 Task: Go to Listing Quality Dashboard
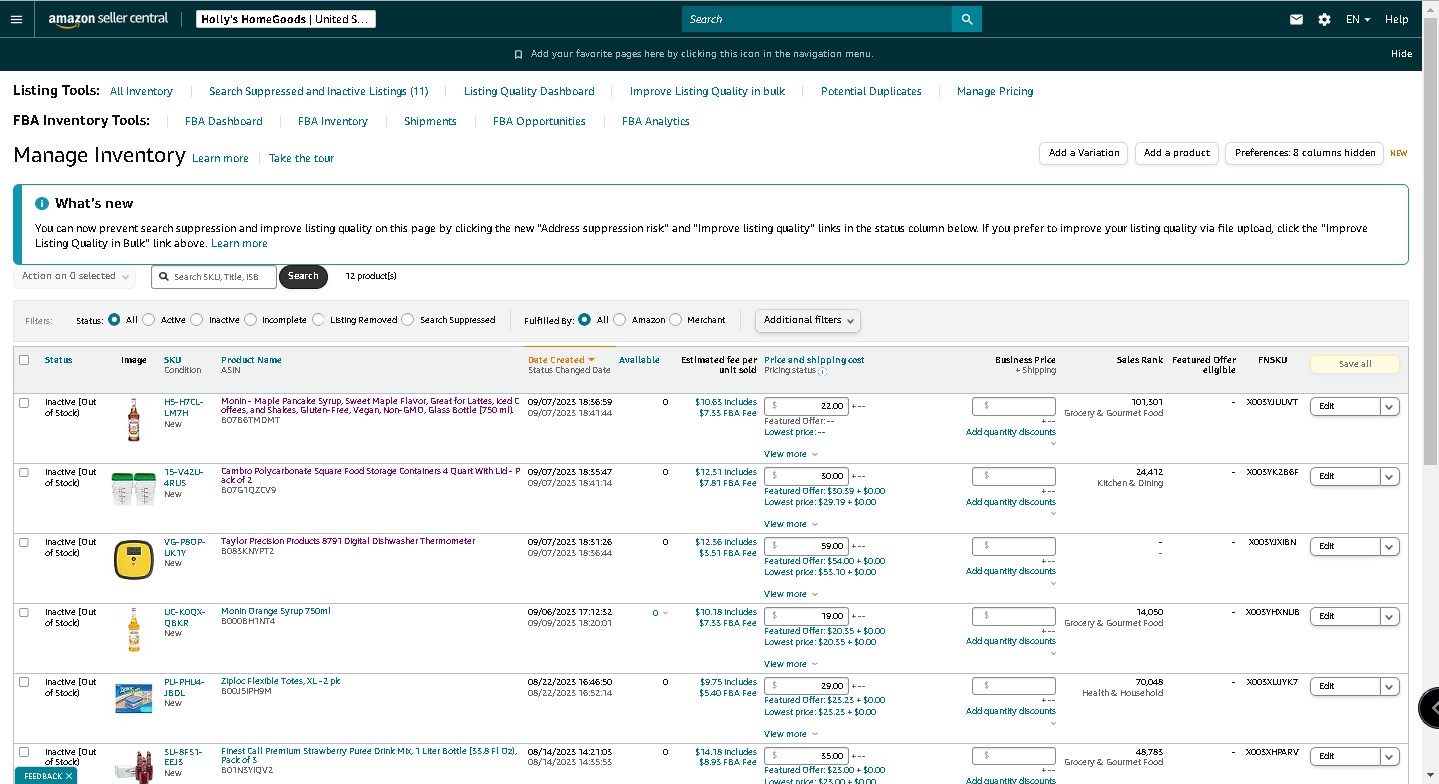[x=529, y=91]
